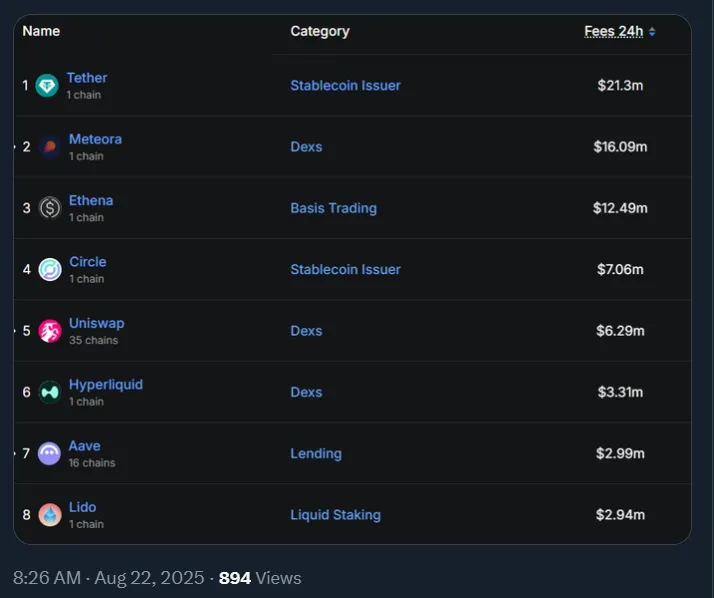Click the Fees 24h column header
Image resolution: width=714 pixels, height=598 pixels.
pyautogui.click(x=613, y=32)
